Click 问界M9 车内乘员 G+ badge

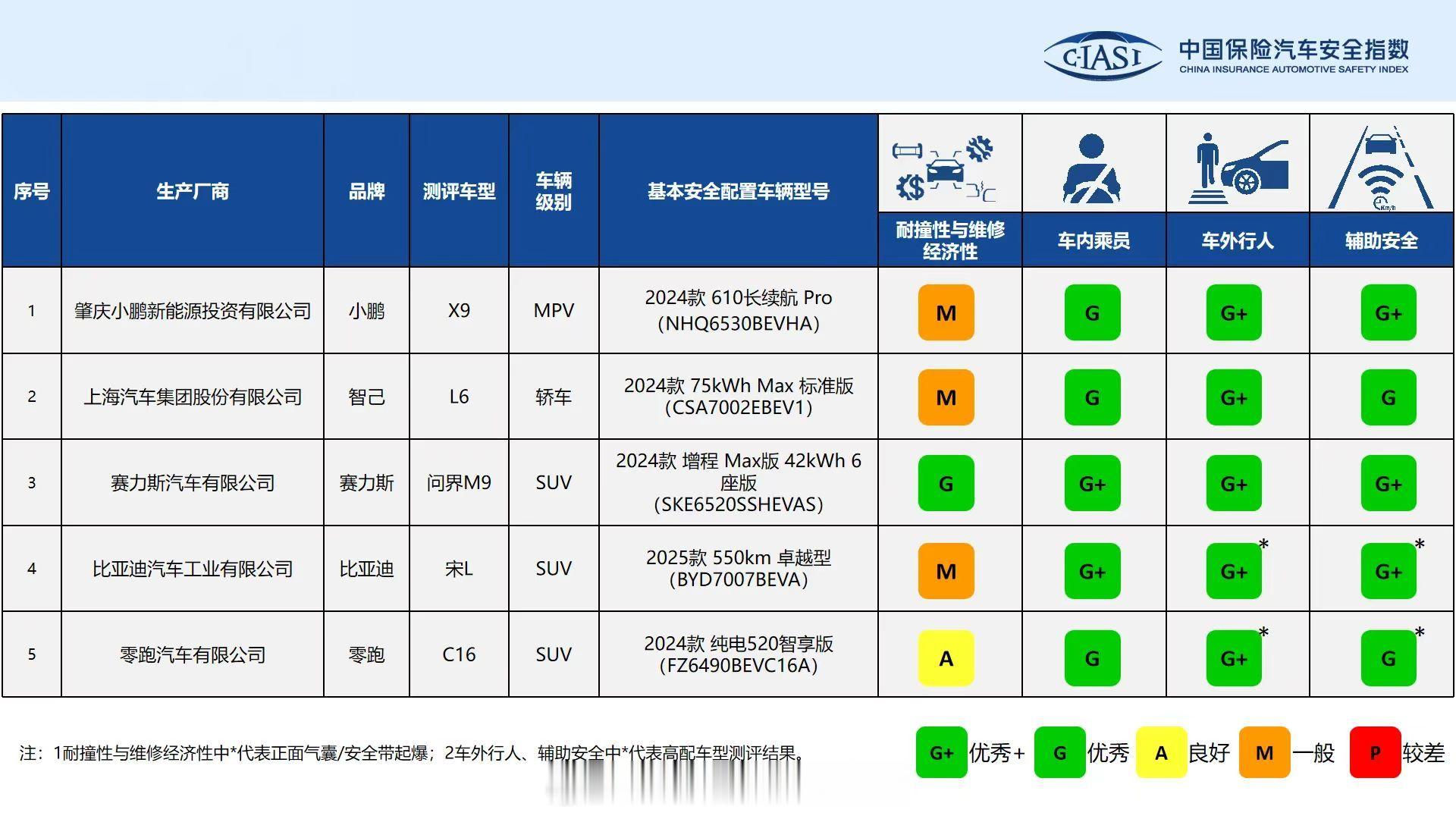1092,483
